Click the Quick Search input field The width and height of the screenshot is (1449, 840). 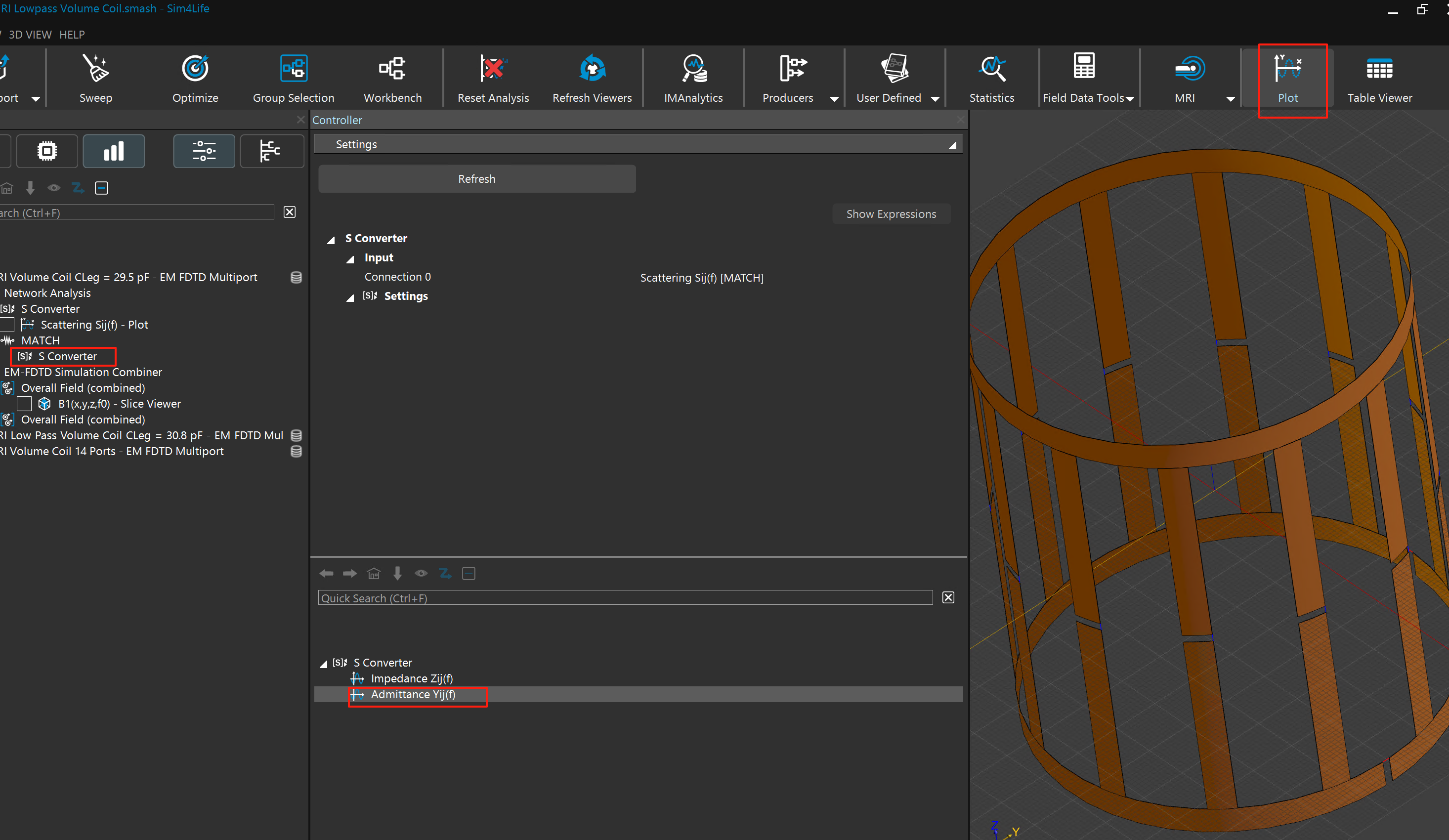625,598
